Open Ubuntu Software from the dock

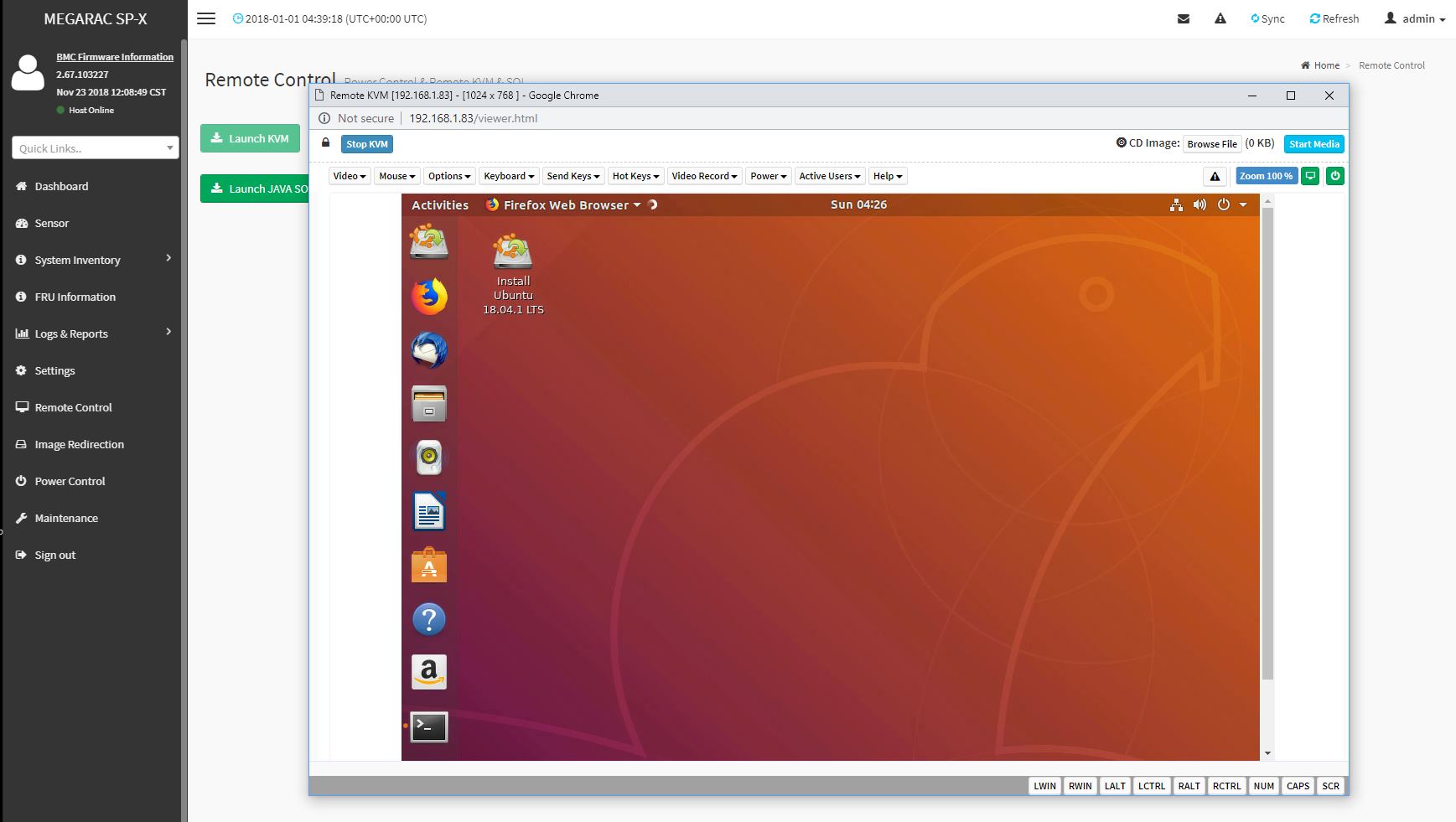pyautogui.click(x=429, y=565)
